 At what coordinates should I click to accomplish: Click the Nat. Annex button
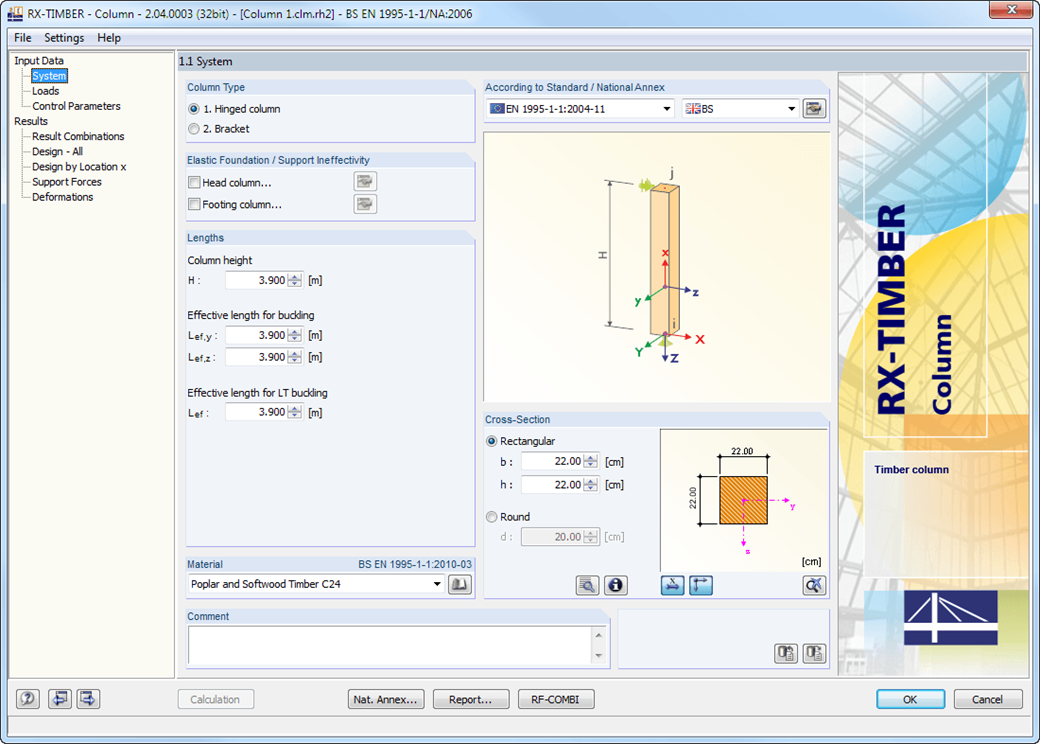click(x=386, y=699)
